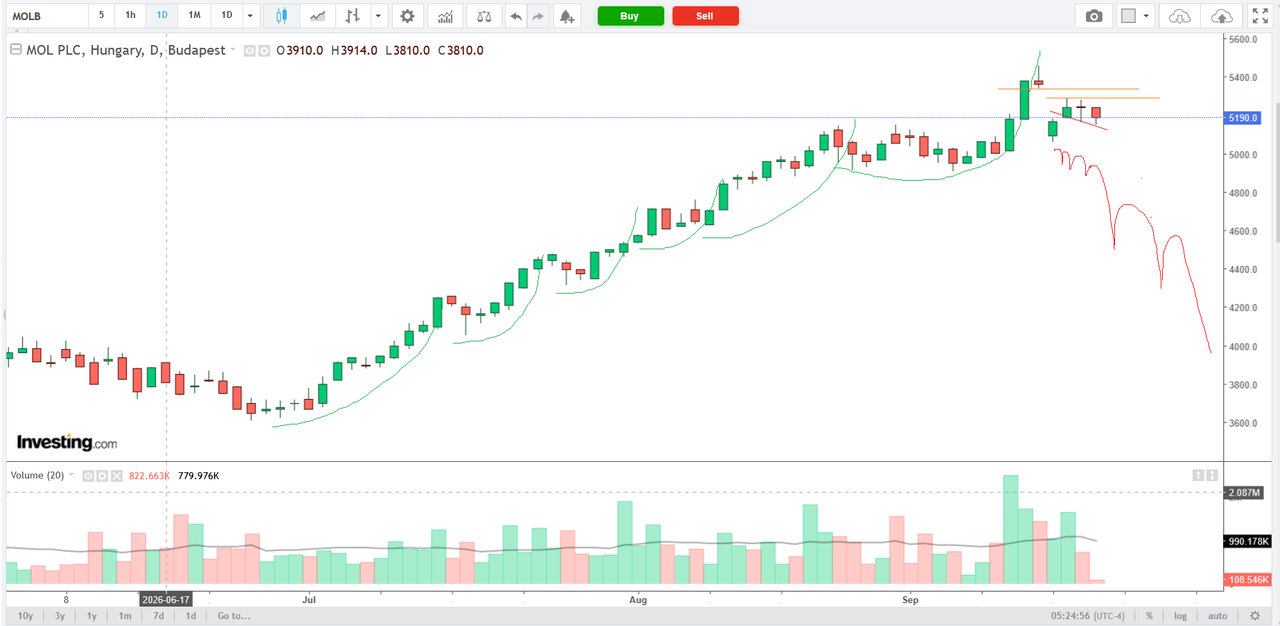Viewport: 1280px width, 626px height.
Task: Collapse the MOL PLC legend box
Action: point(15,50)
